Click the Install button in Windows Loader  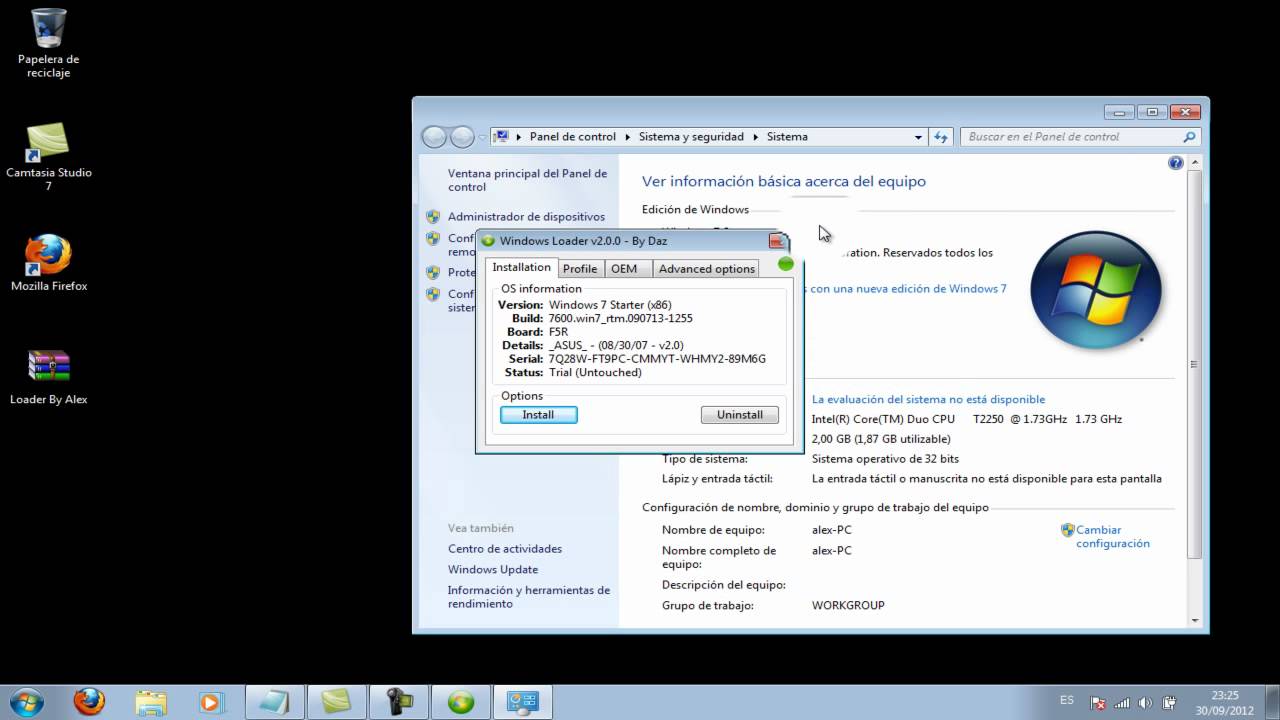538,415
